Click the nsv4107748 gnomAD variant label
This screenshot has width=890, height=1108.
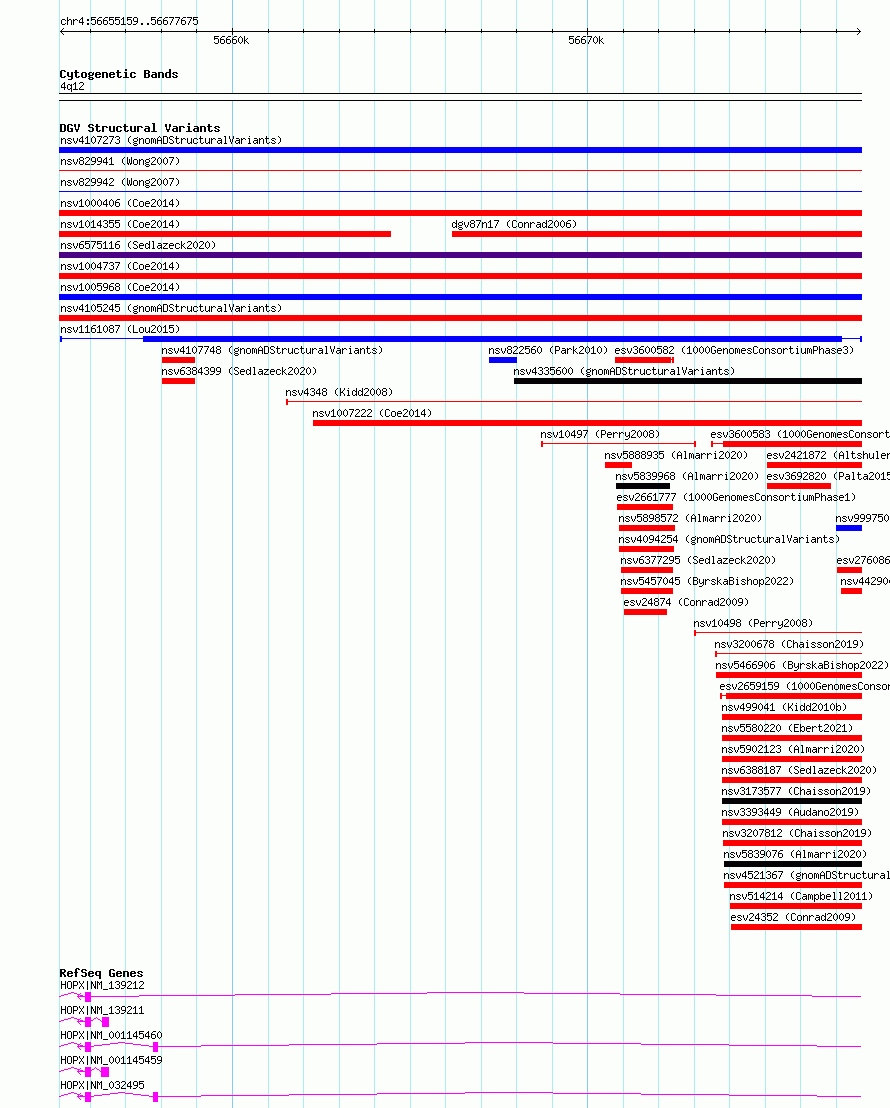pyautogui.click(x=272, y=350)
